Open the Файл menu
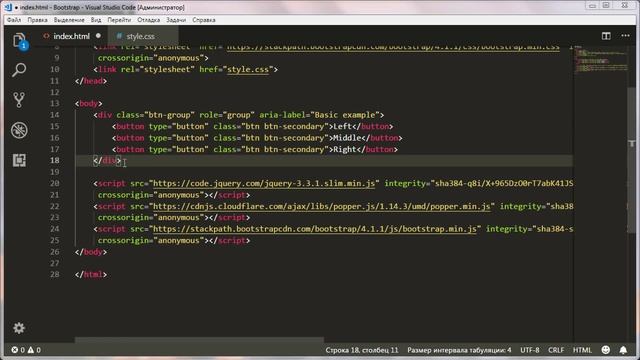 pos(14,20)
